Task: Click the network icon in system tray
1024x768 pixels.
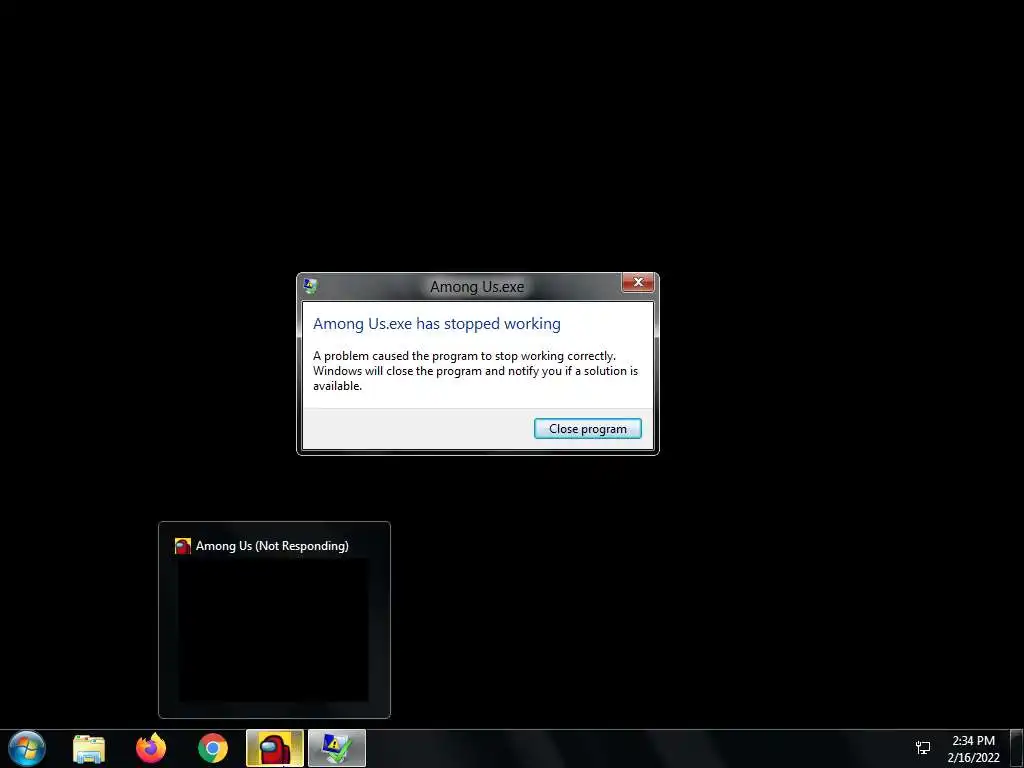Action: tap(923, 748)
